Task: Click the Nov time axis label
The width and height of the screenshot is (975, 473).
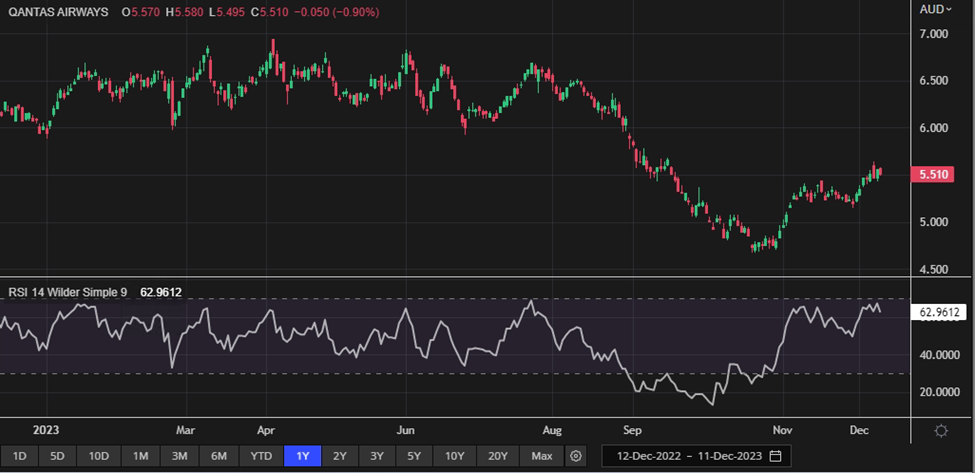Action: coord(783,430)
